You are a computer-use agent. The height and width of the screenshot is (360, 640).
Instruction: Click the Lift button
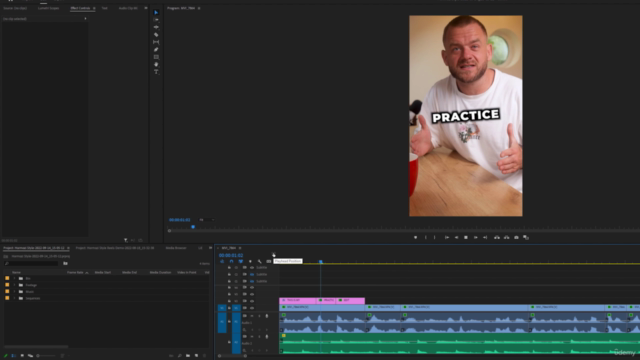coord(497,237)
